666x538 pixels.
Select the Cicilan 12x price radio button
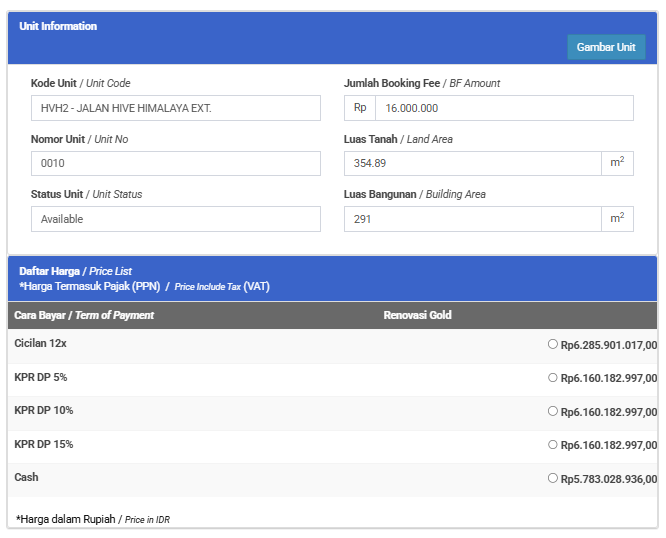coord(553,344)
